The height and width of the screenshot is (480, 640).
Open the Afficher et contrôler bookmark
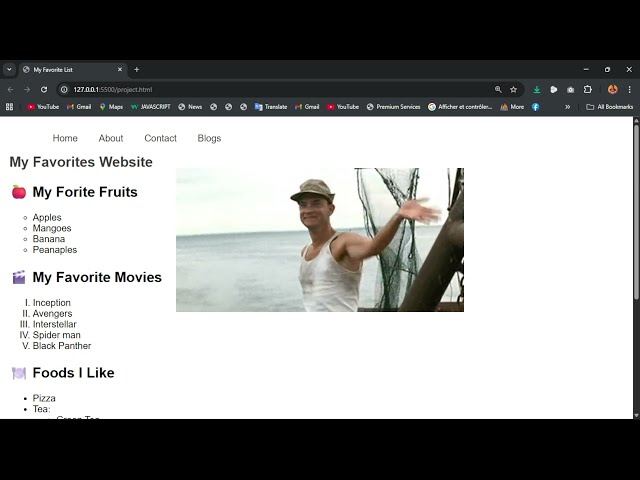(x=460, y=107)
